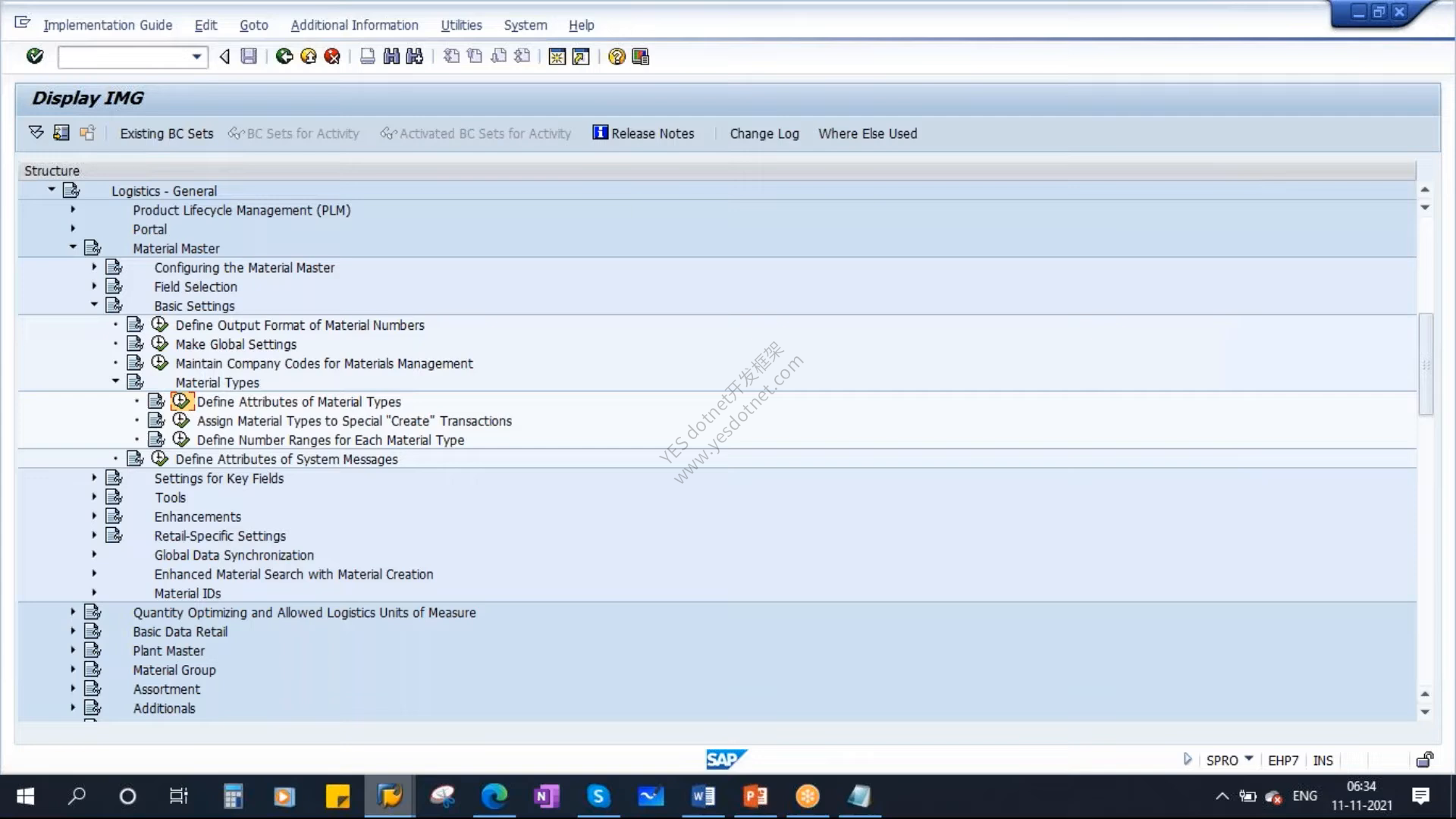Execute Assign Material Types to Special Create Transactions
Screen dimensions: 1456x819
click(x=181, y=420)
